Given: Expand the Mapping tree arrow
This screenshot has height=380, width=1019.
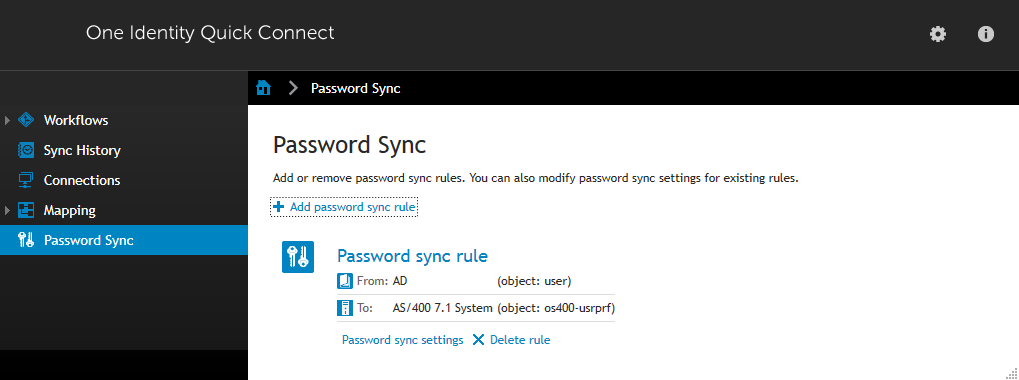Looking at the screenshot, I should [x=7, y=210].
